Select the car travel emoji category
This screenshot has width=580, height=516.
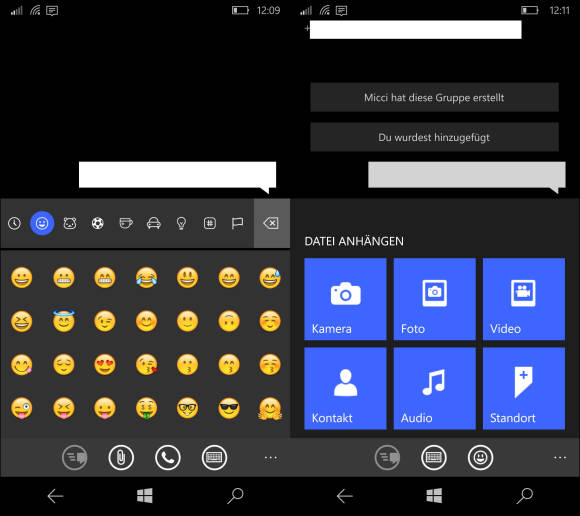[154, 223]
